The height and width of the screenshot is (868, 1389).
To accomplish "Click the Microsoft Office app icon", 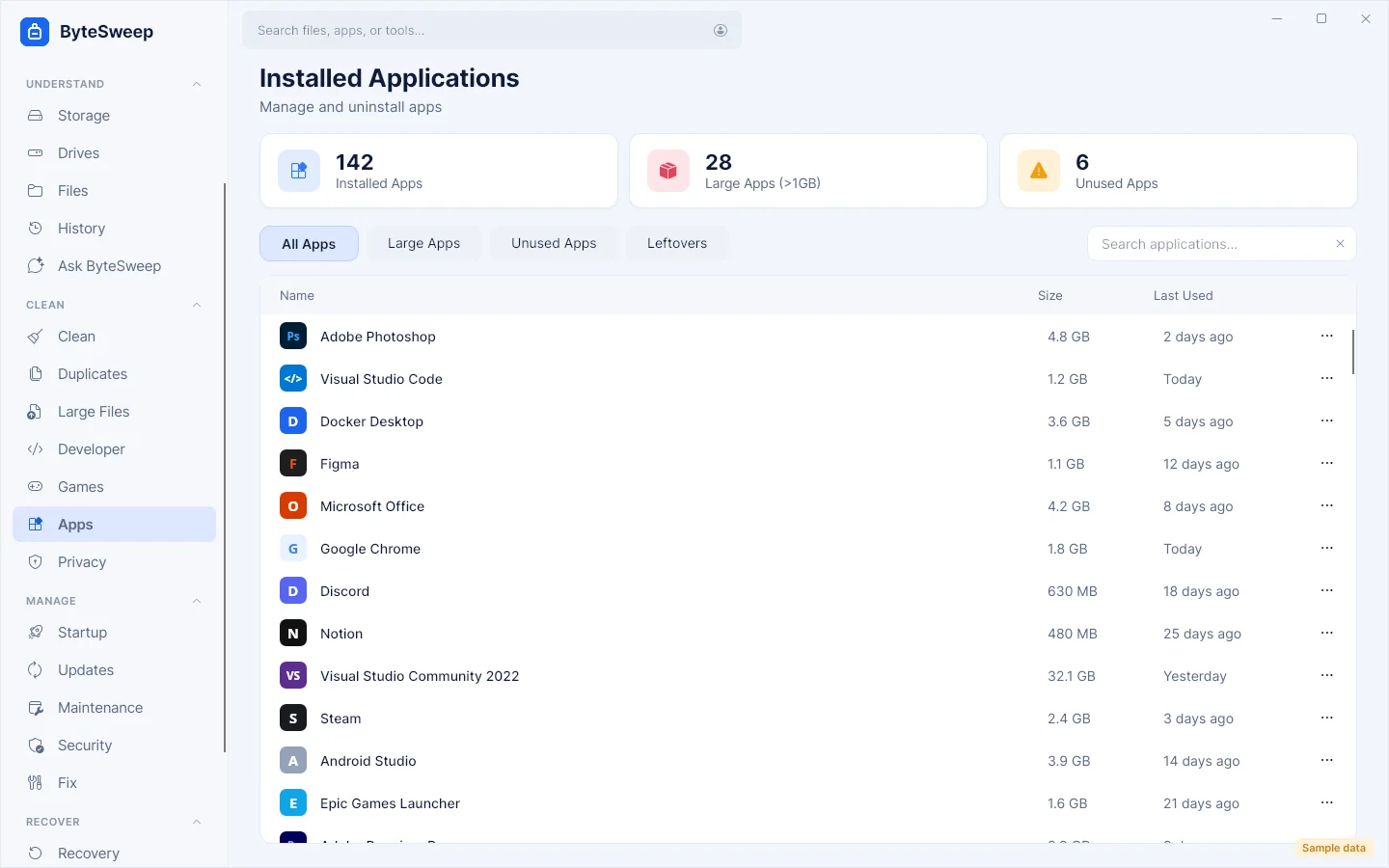I will pos(293,506).
